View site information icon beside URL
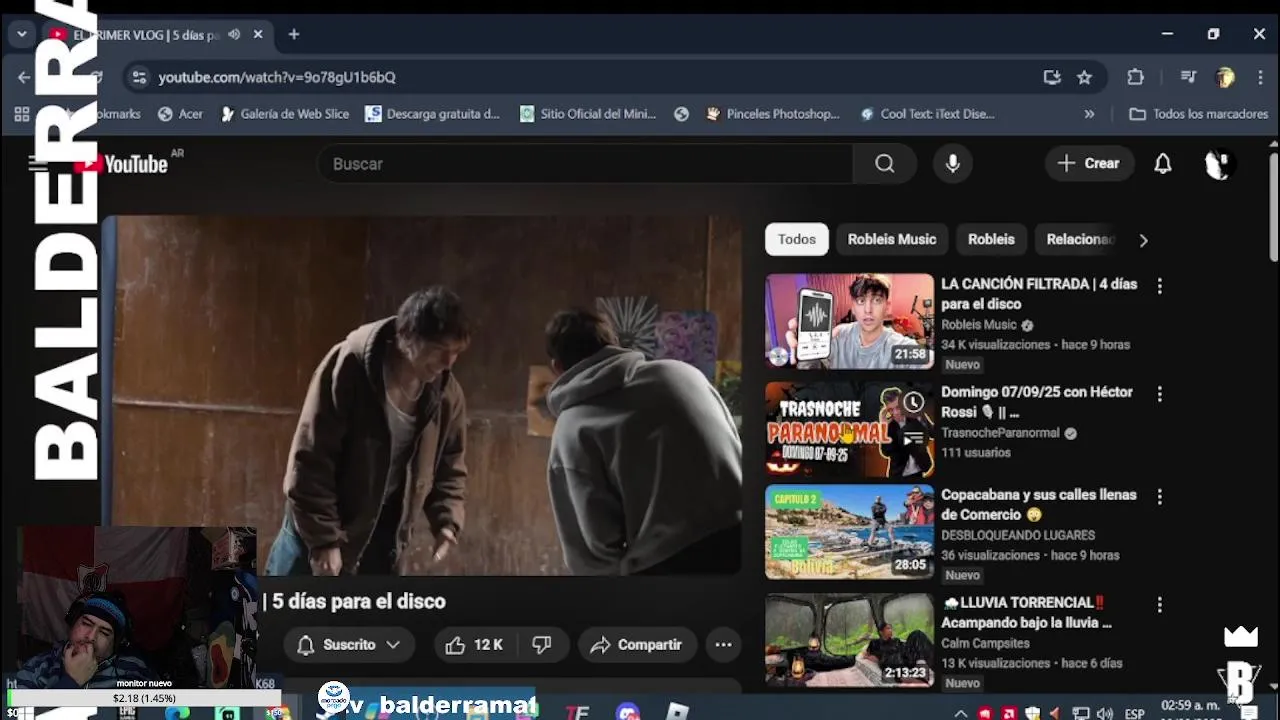The width and height of the screenshot is (1280, 720). 139,77
